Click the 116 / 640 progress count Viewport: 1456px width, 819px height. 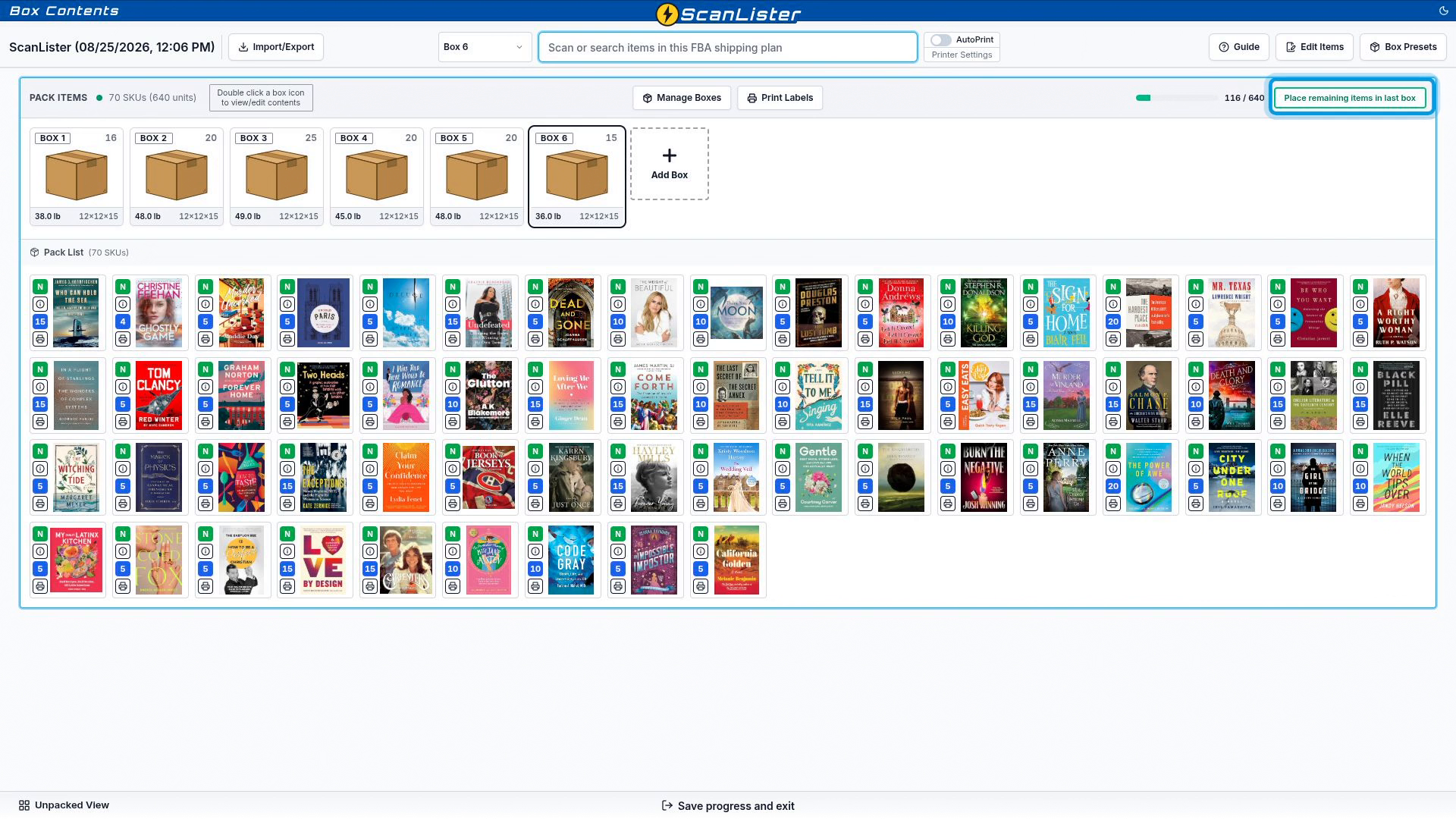pyautogui.click(x=1244, y=98)
